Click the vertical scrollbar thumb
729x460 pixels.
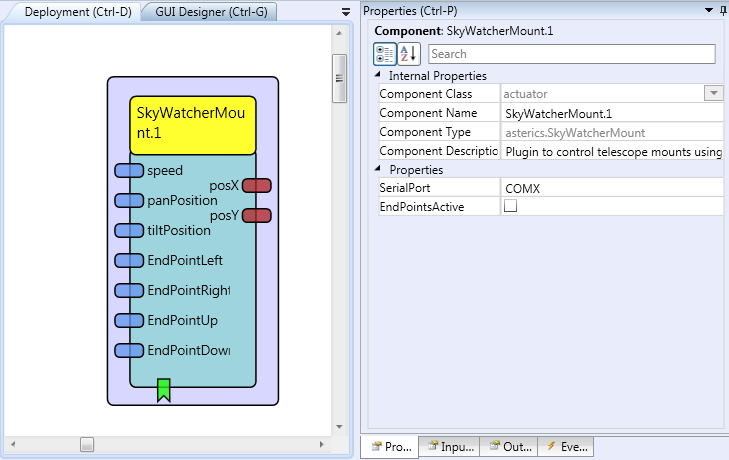[339, 79]
